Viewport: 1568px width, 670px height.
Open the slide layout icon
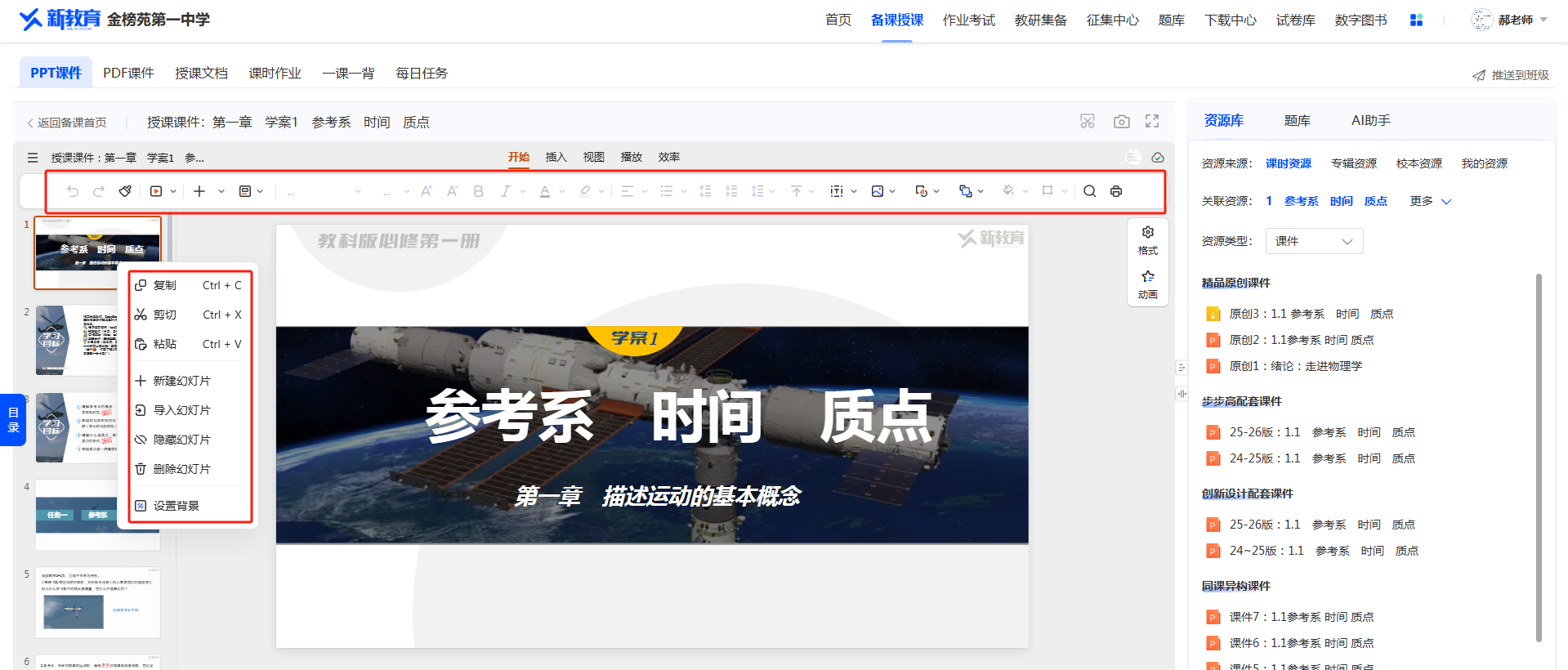(245, 191)
